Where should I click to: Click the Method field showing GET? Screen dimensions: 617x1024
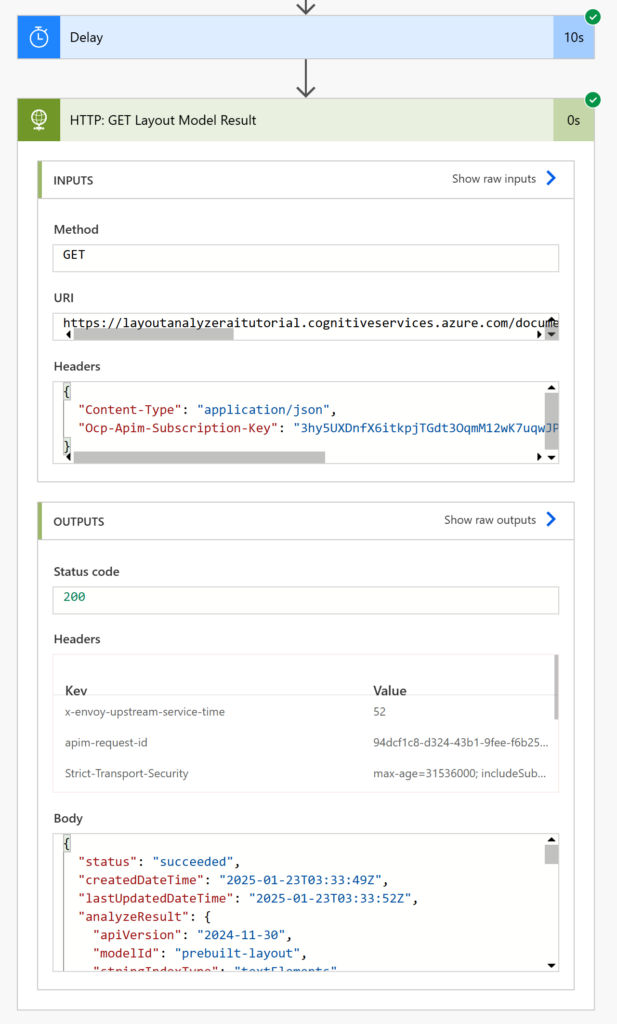click(306, 258)
